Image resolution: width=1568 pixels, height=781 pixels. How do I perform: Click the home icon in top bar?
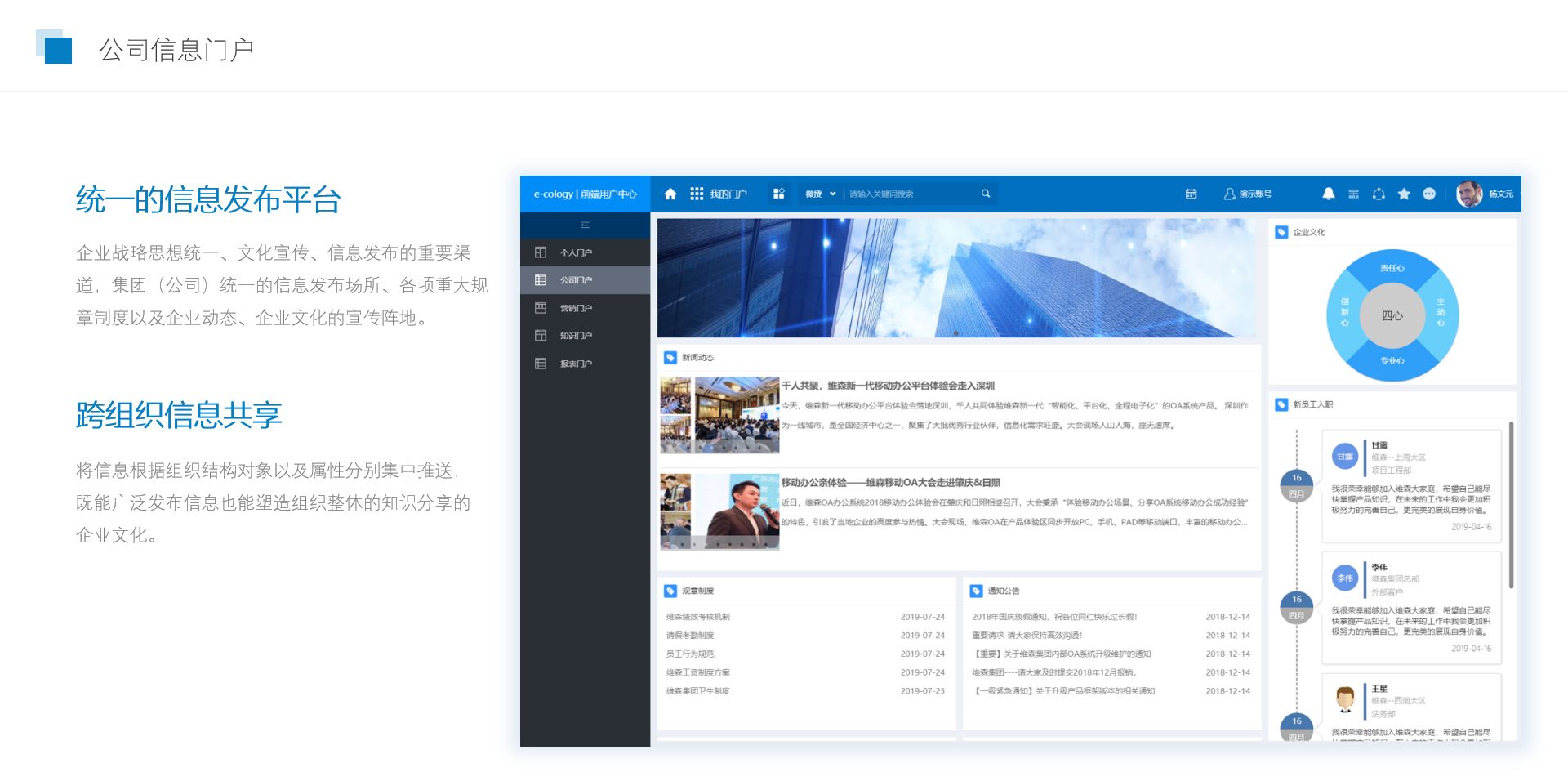[x=670, y=194]
